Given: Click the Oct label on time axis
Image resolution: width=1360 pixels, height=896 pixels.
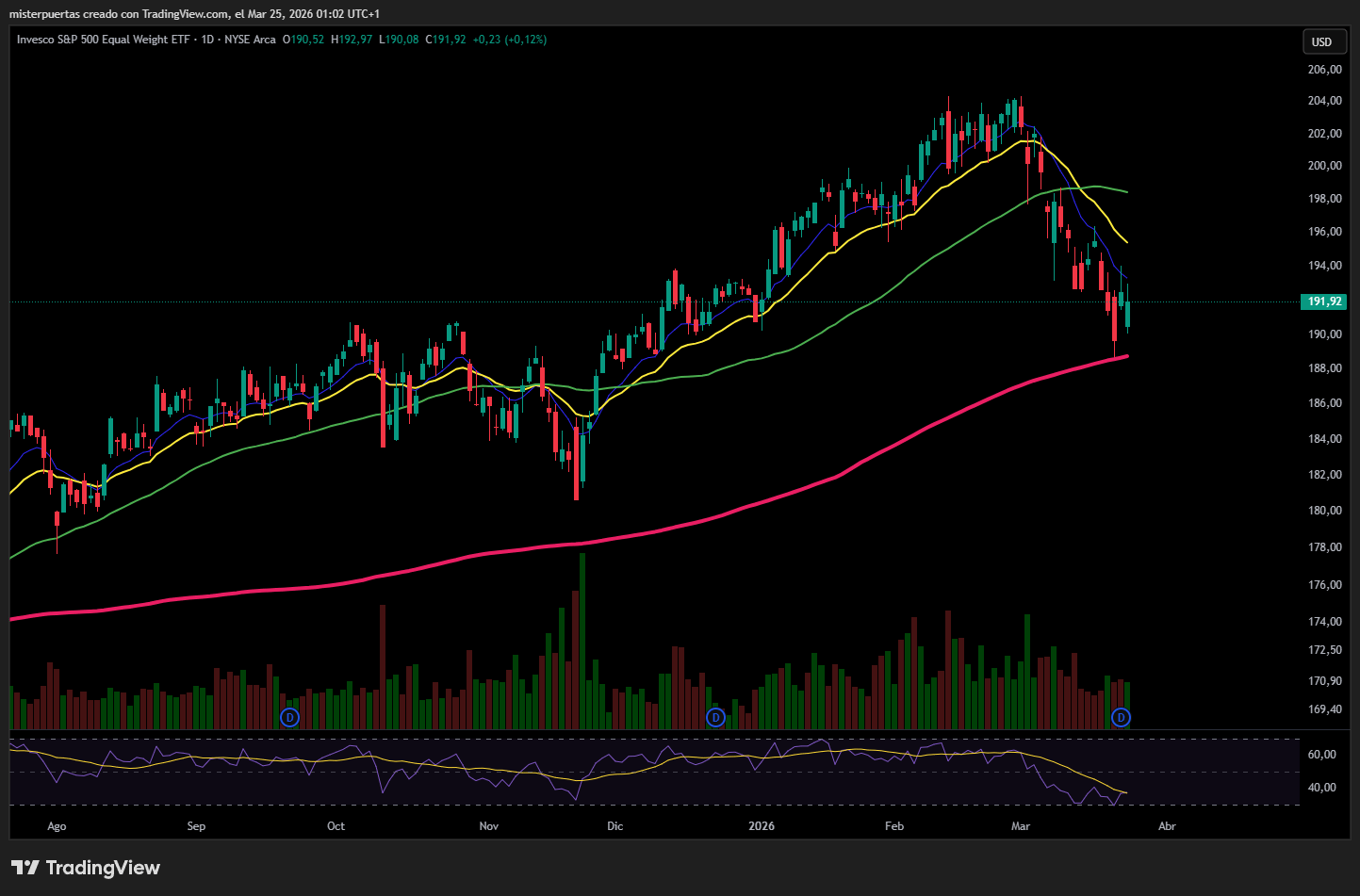Looking at the screenshot, I should point(336,826).
